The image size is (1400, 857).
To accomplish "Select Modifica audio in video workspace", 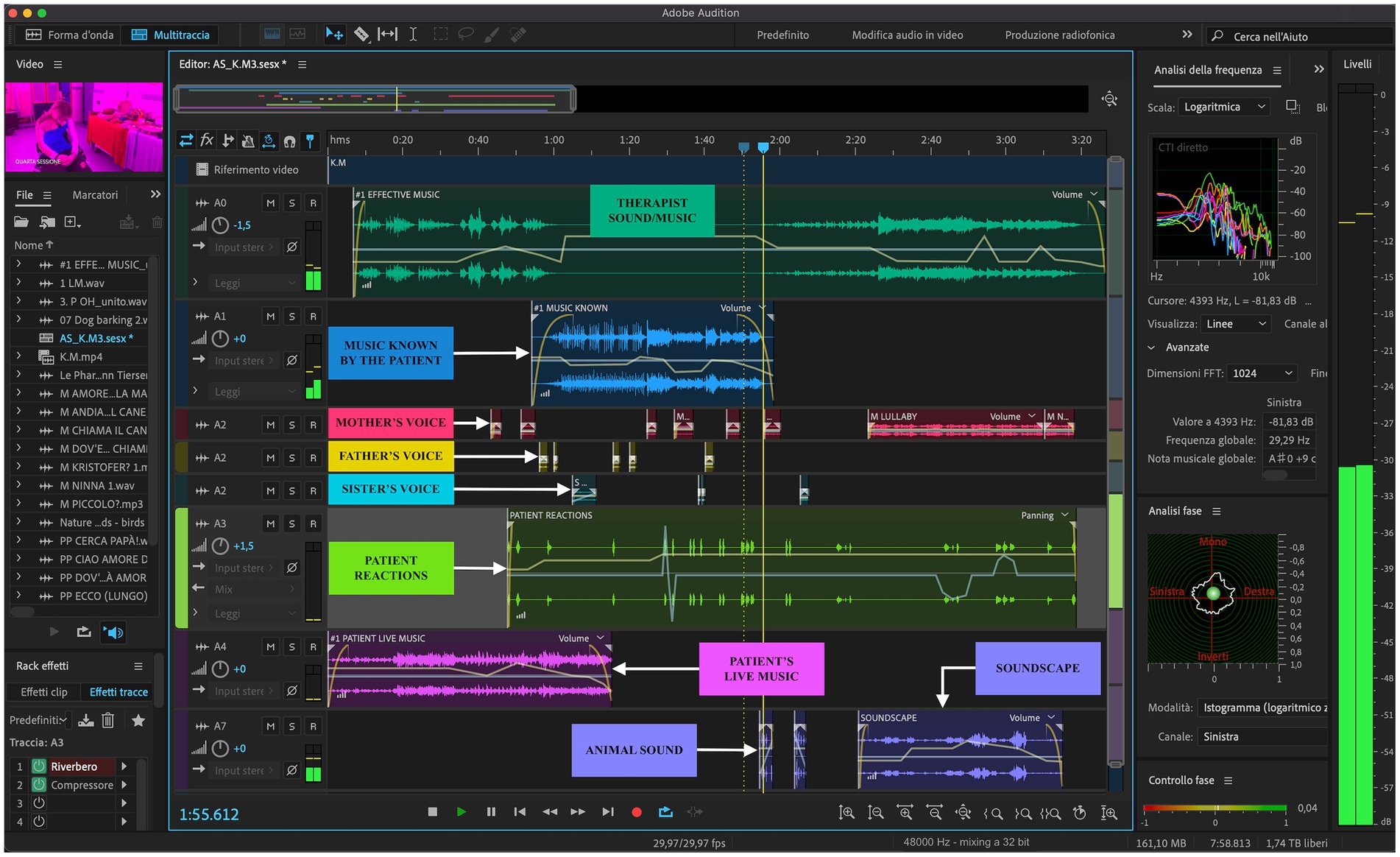I will 907,35.
